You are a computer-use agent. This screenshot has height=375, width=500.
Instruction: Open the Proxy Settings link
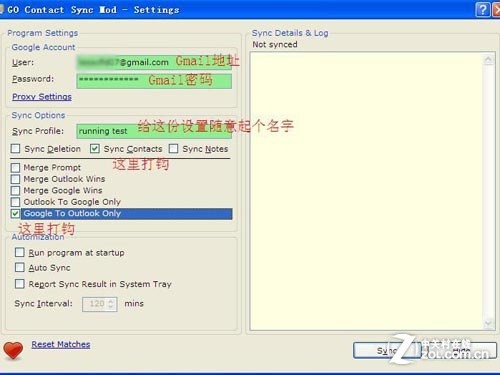[42, 97]
